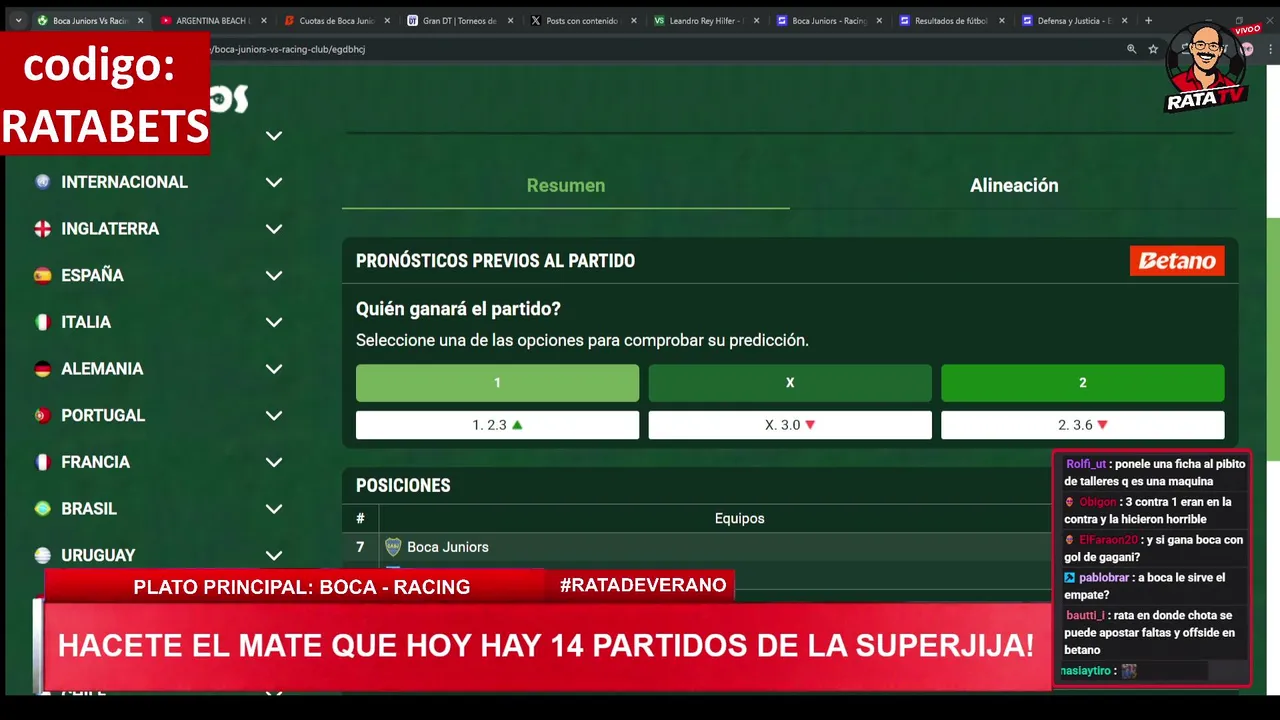
Task: Close the Posts con contenido tab
Action: pos(633,20)
